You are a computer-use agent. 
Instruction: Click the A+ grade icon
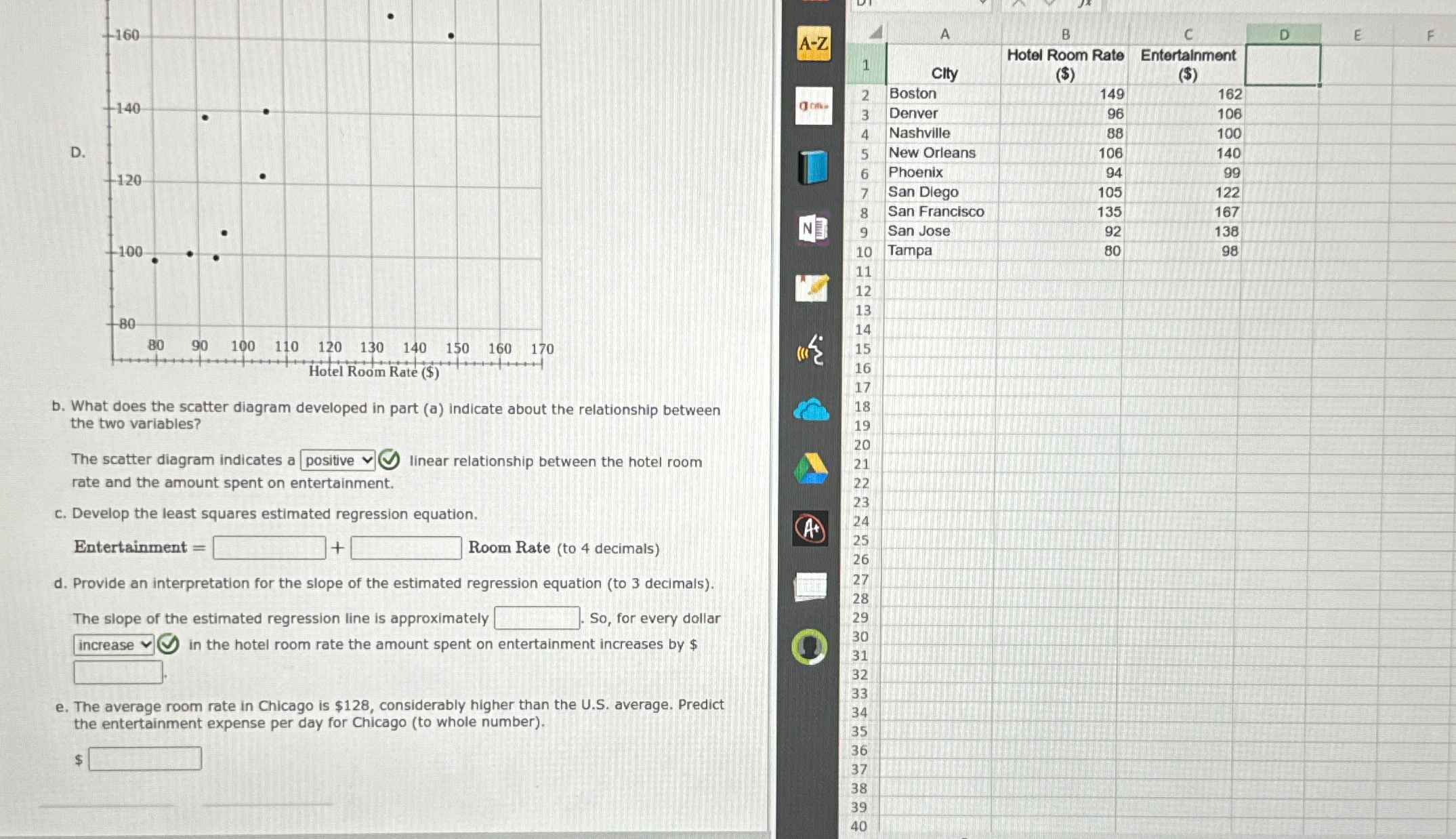click(x=810, y=529)
